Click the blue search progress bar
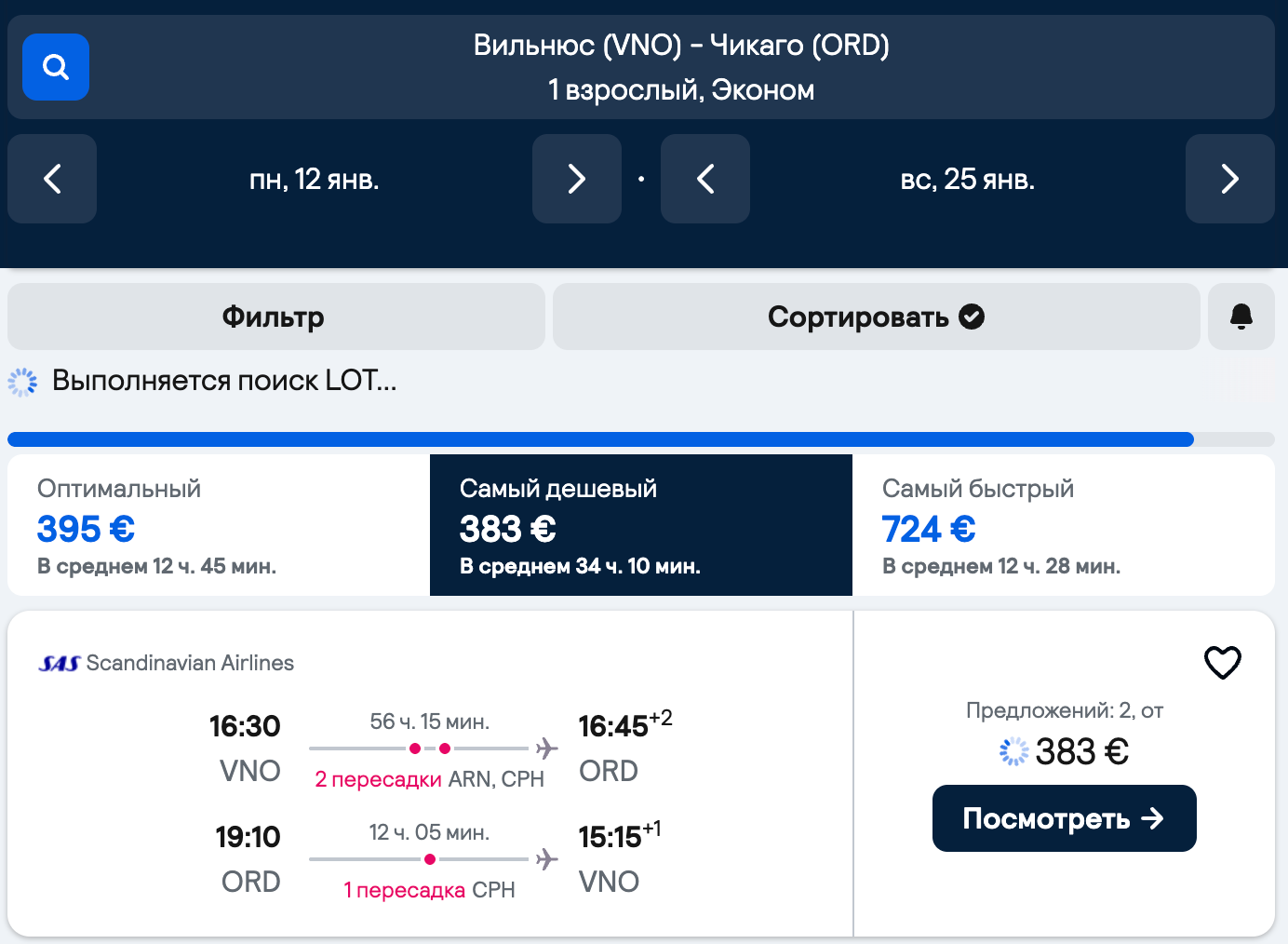 [600, 439]
